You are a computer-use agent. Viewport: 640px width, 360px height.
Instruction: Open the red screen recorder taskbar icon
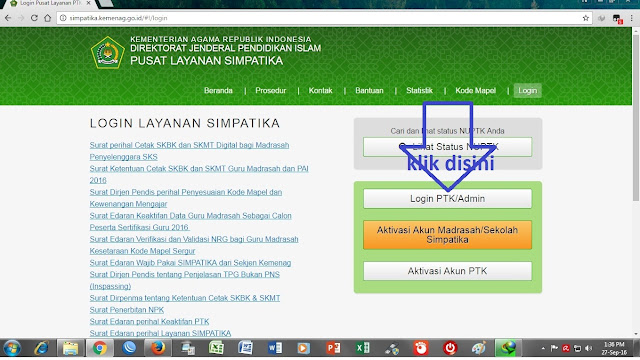[x=420, y=348]
